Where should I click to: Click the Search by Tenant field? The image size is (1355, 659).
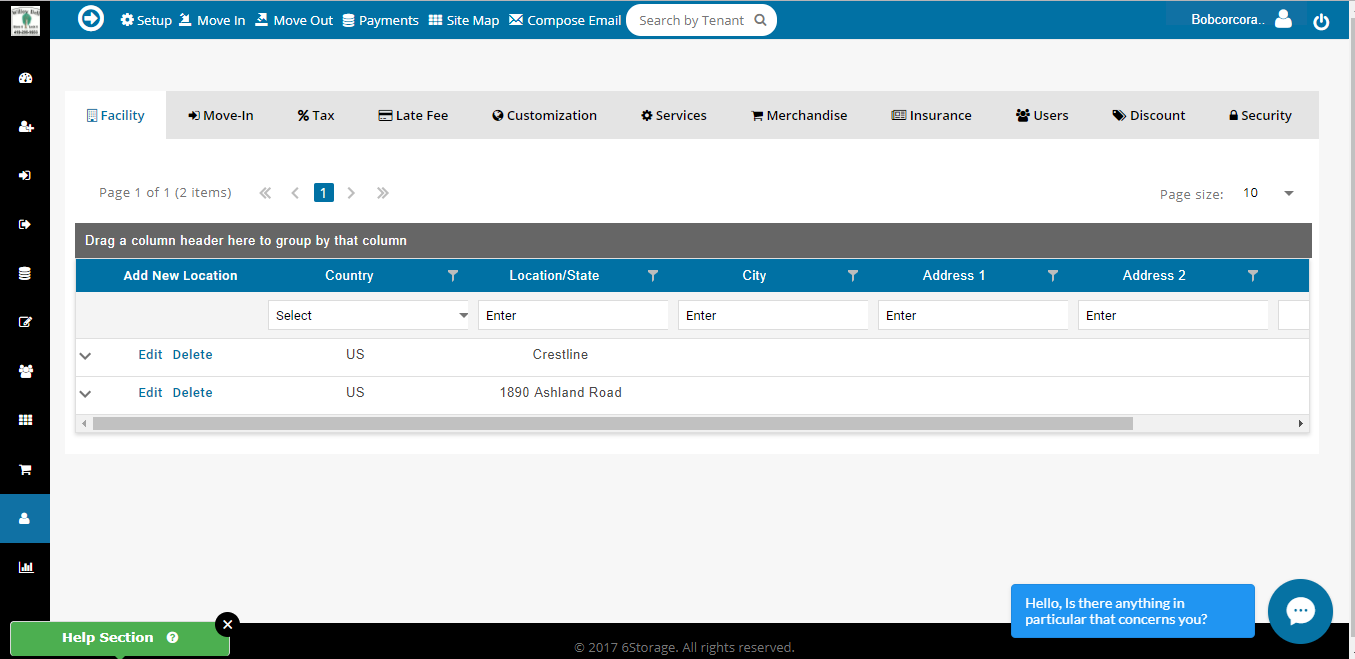click(x=701, y=20)
